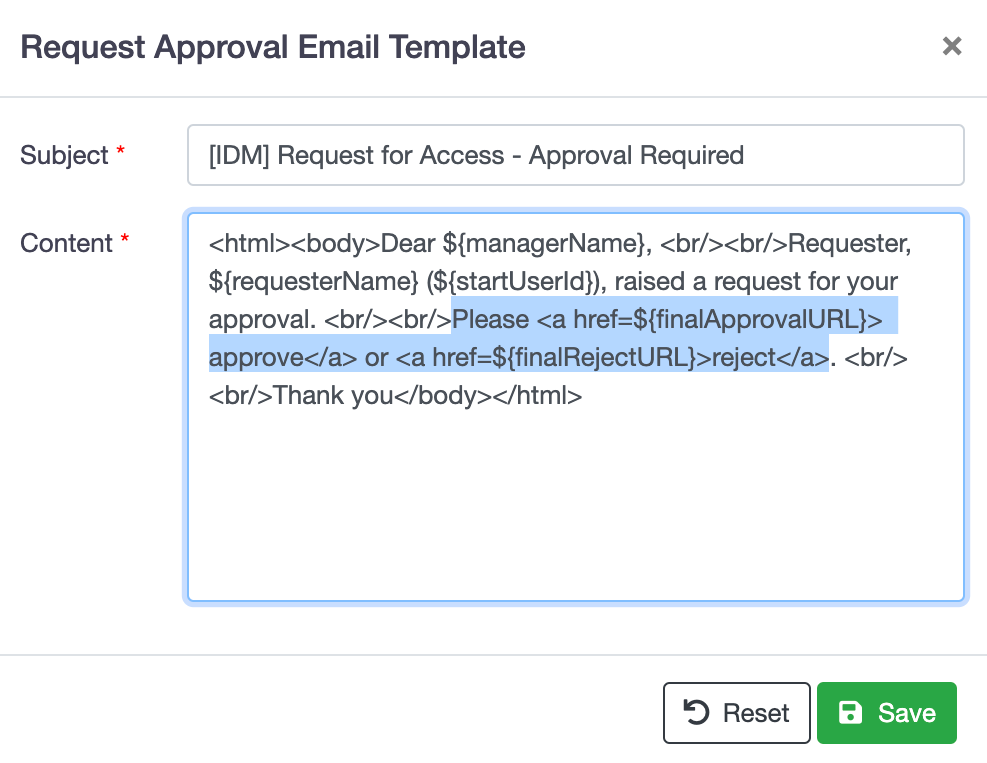Place cursor at "Thank you" in Content
This screenshot has width=987, height=763.
pos(333,395)
